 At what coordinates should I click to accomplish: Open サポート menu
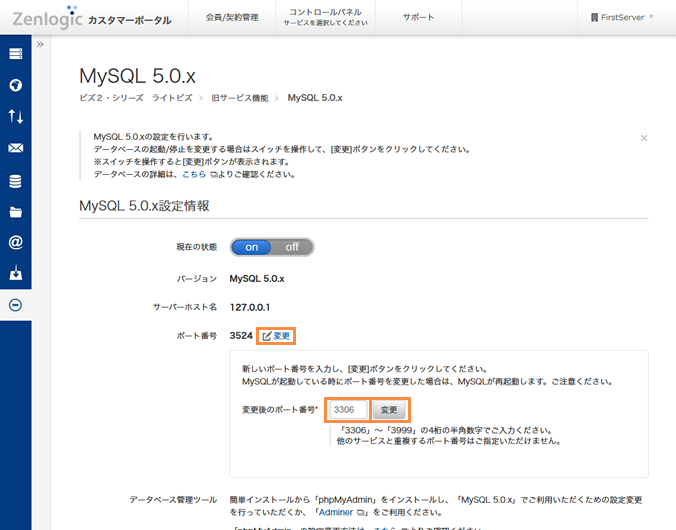click(418, 17)
